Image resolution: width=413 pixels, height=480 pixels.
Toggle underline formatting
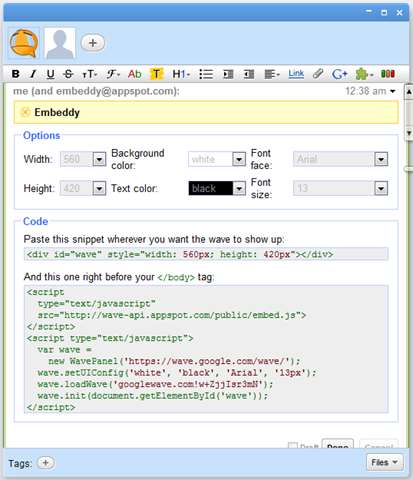50,74
